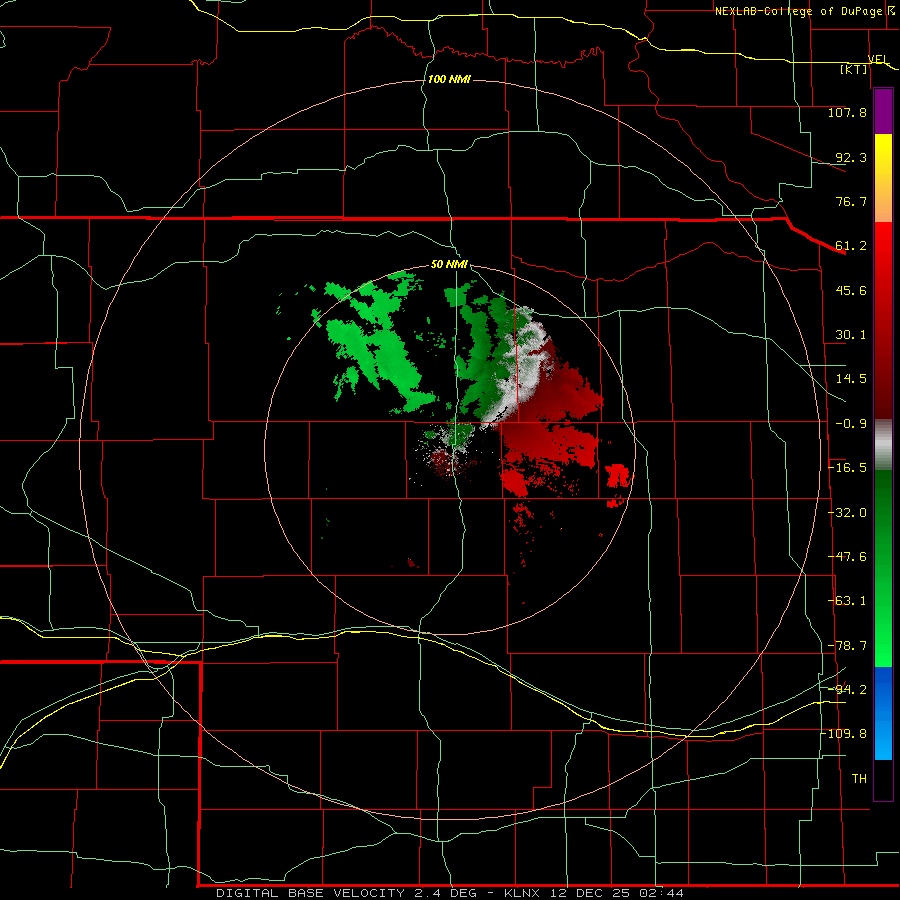
Task: Pick the yellow-orange segment of the color bar
Action: pos(883,178)
